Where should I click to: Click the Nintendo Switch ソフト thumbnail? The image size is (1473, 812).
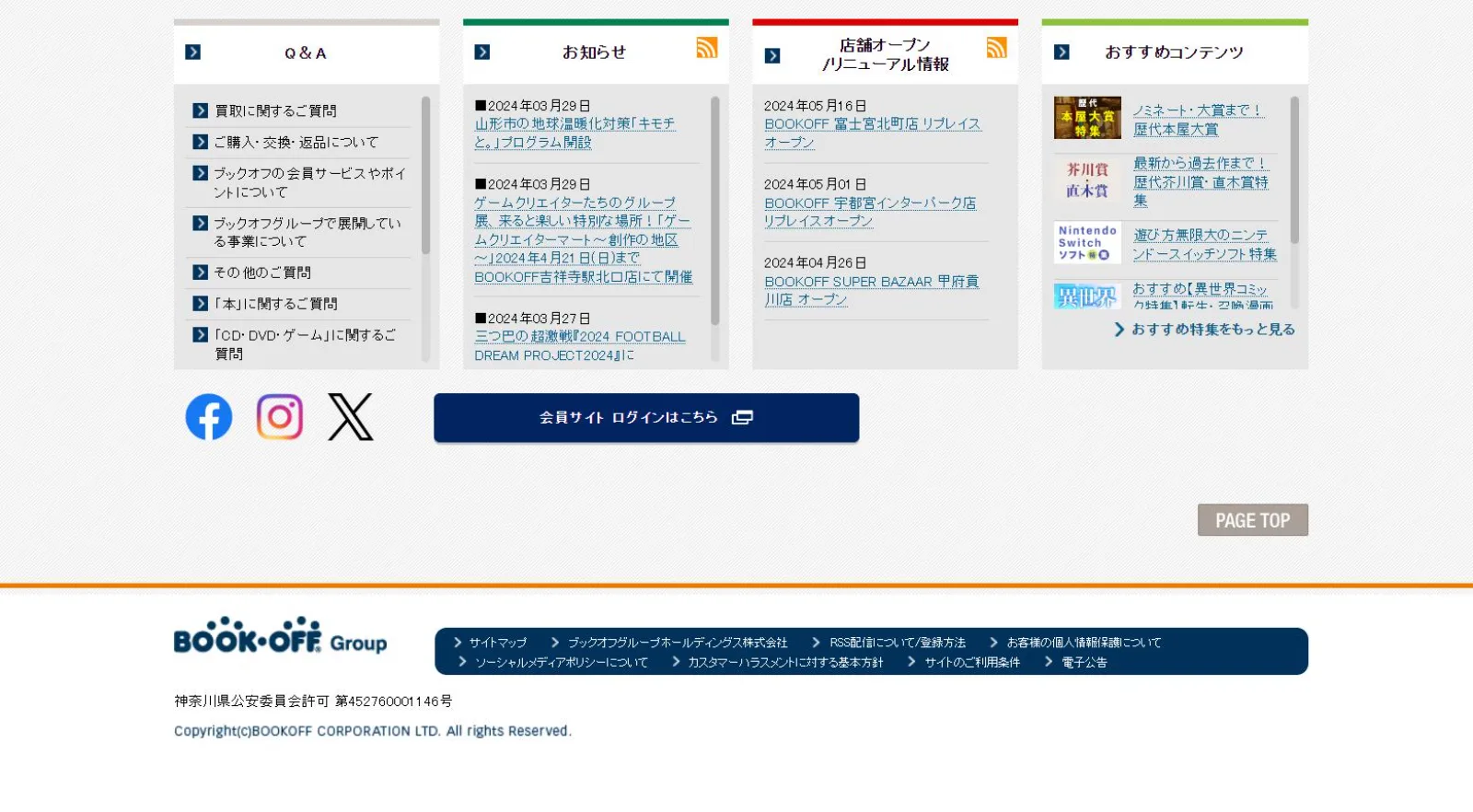(1087, 243)
